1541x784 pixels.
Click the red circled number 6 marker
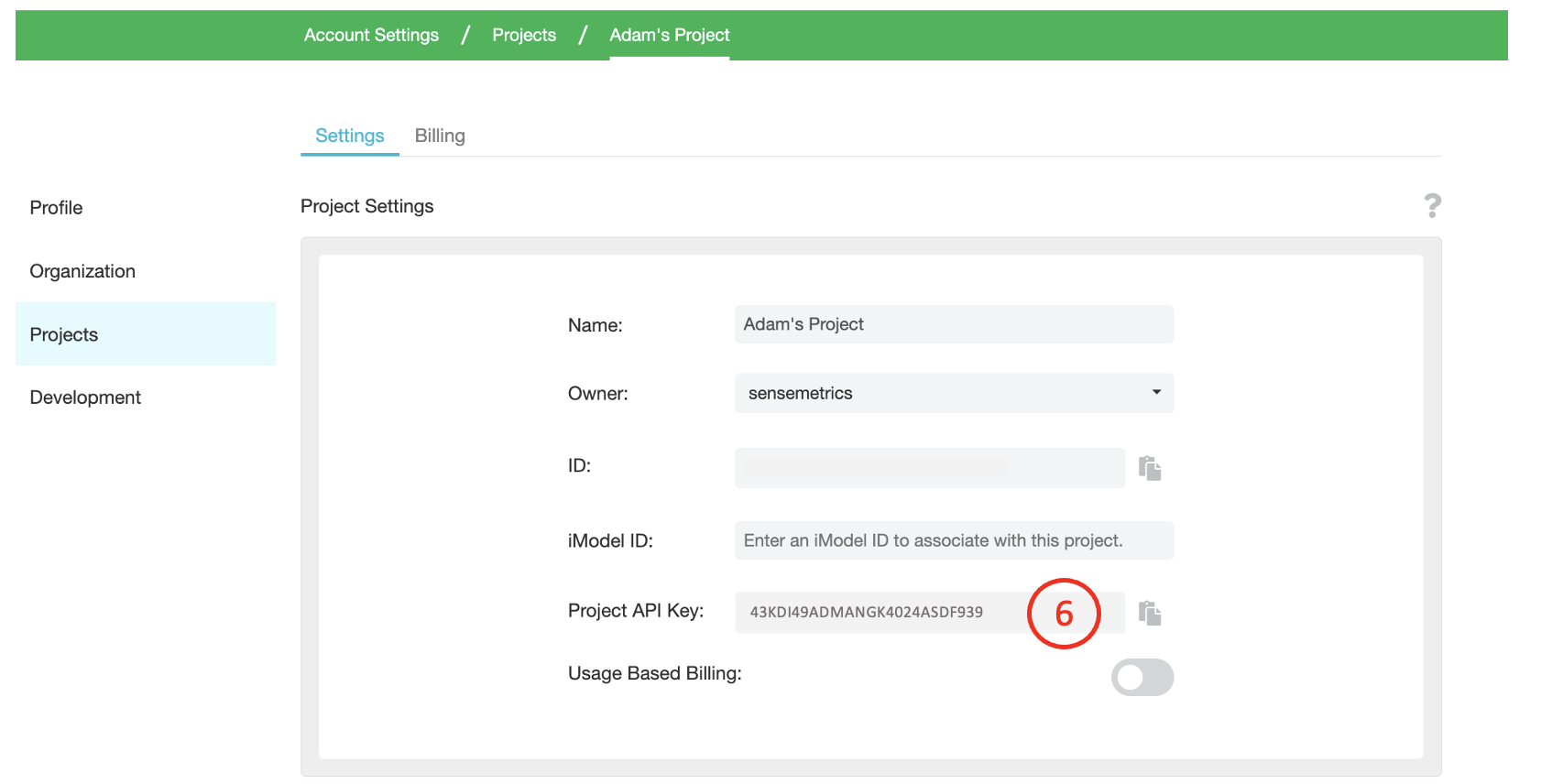[x=1064, y=614]
